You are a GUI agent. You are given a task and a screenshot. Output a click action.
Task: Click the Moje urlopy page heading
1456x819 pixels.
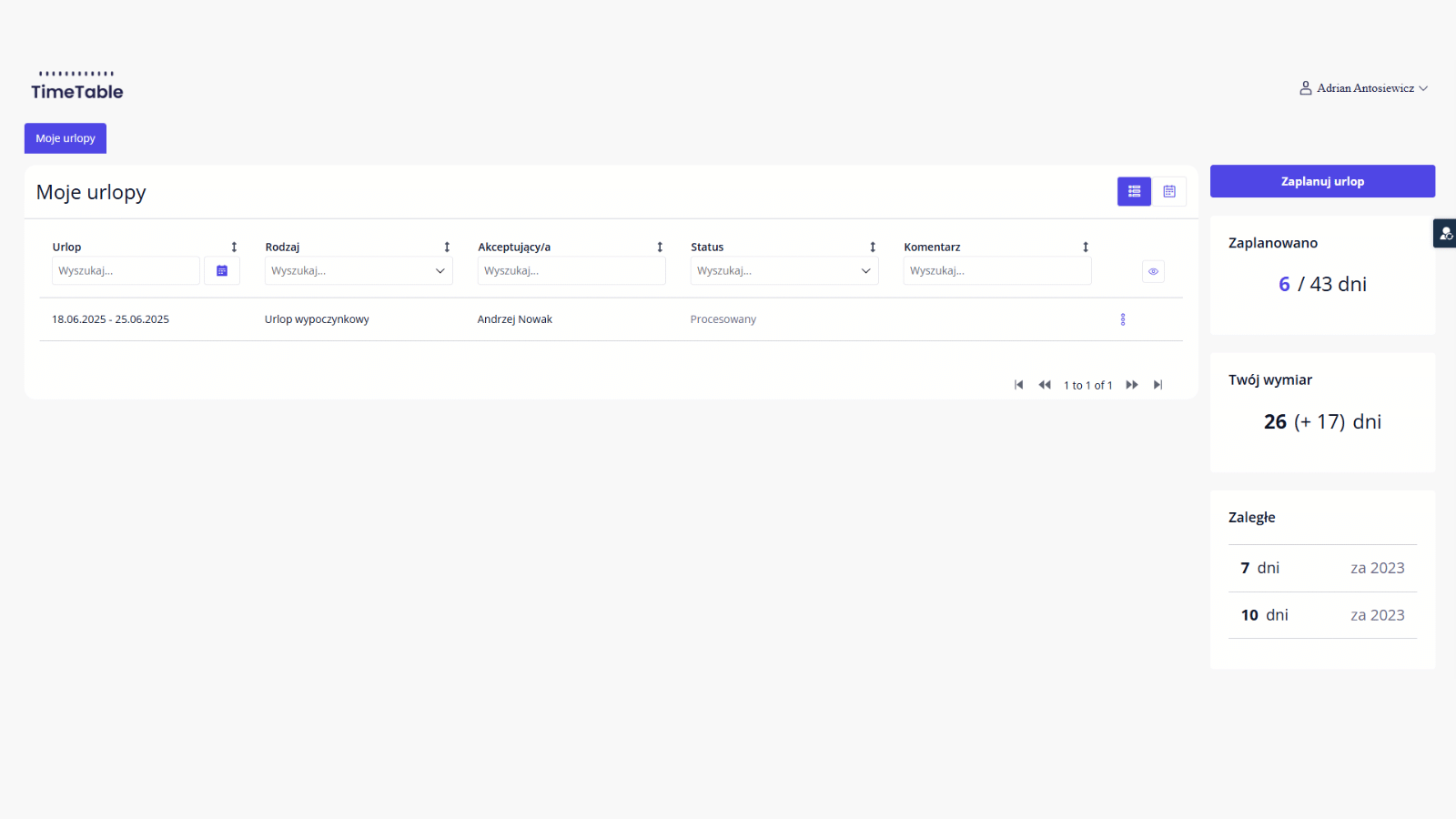tap(91, 192)
